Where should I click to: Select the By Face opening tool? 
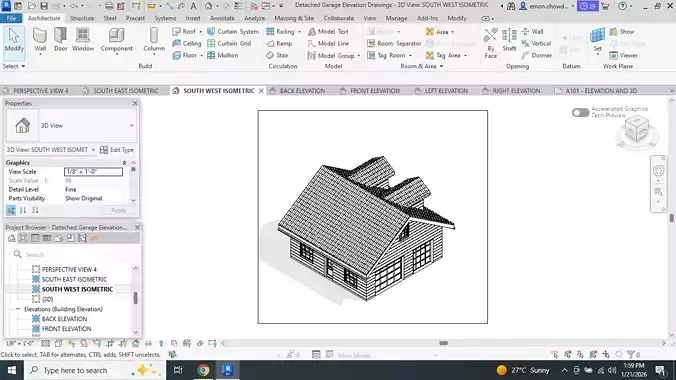click(x=491, y=43)
